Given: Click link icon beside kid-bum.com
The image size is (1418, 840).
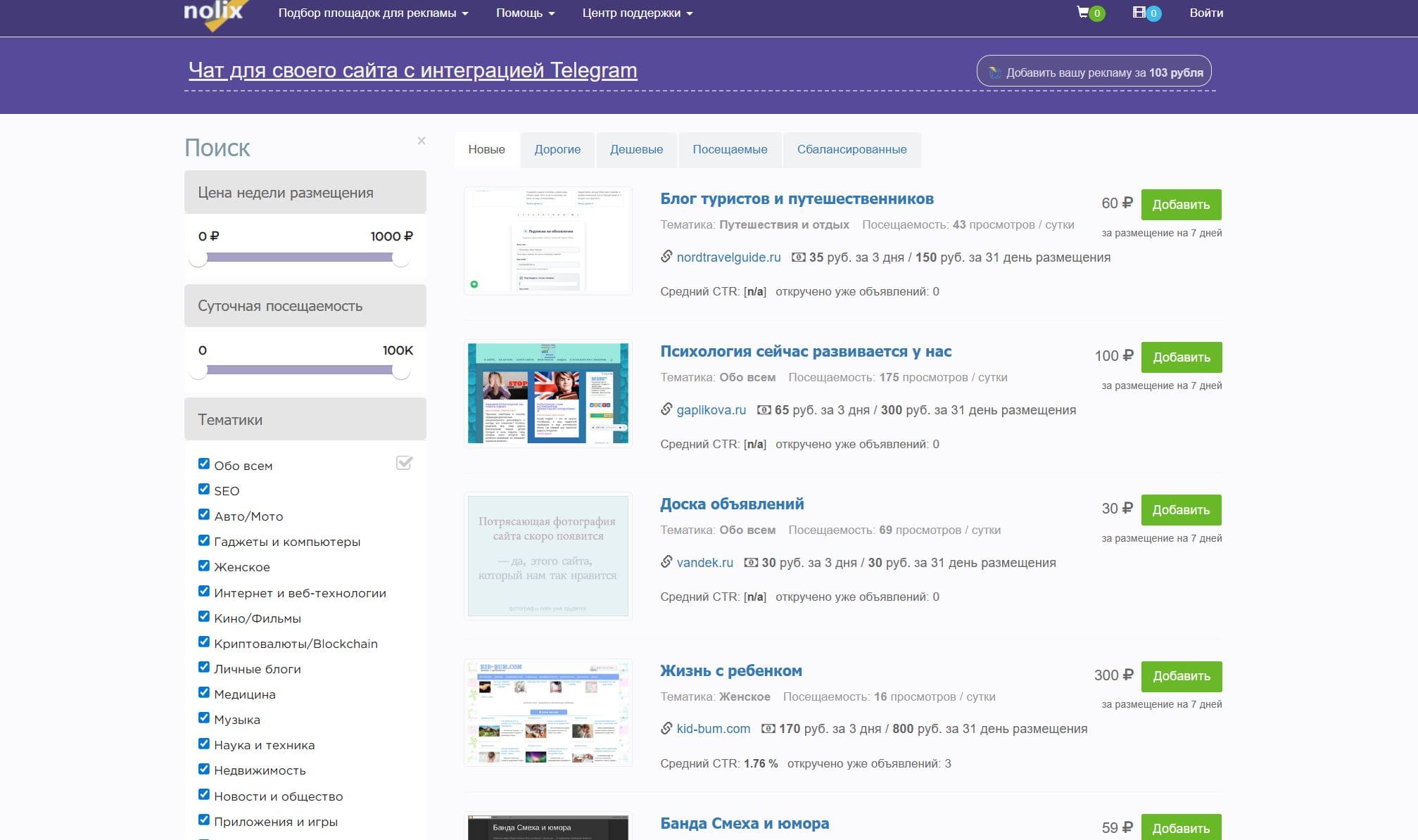Looking at the screenshot, I should [666, 729].
